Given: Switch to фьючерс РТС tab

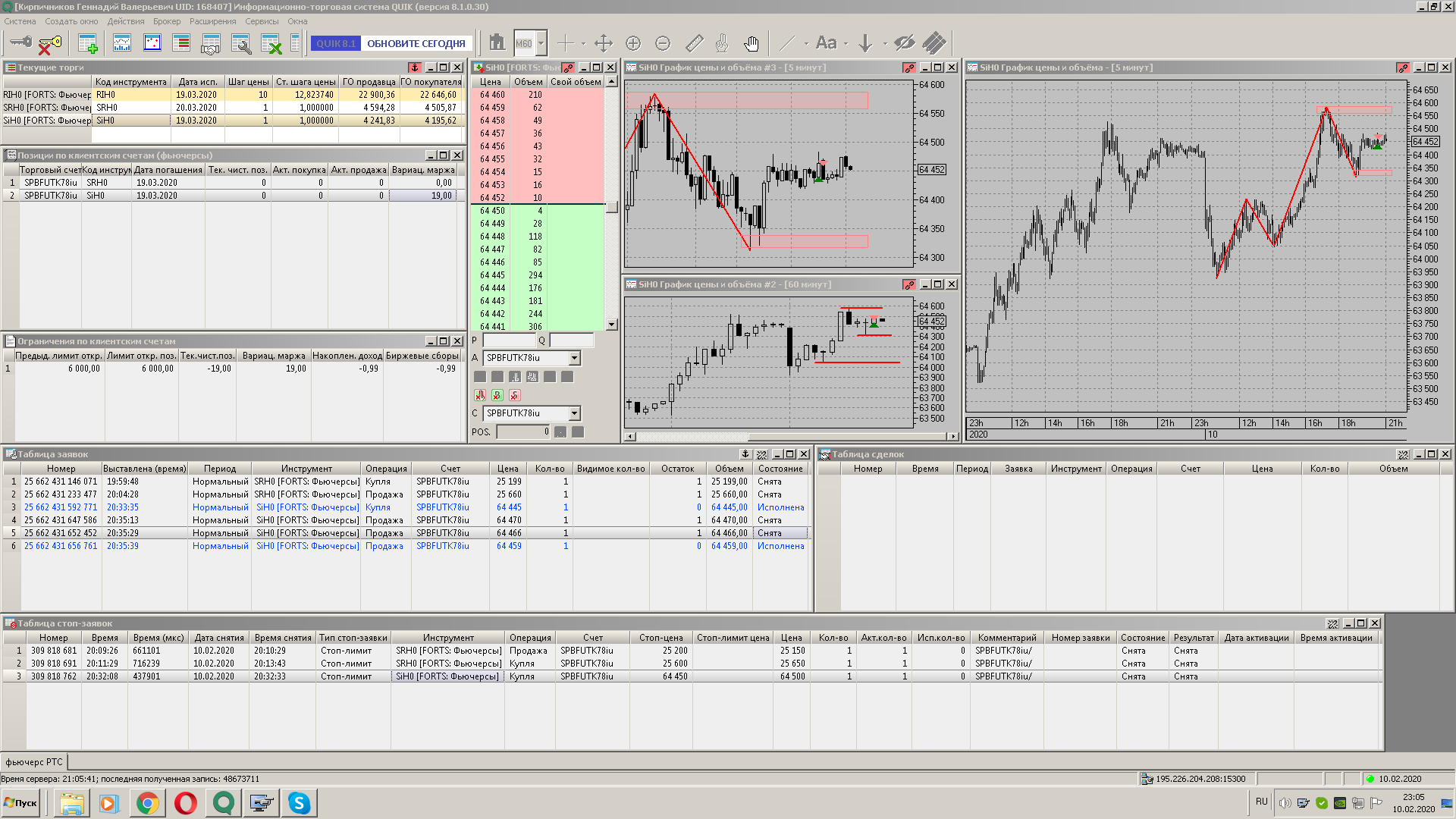Looking at the screenshot, I should coord(34,761).
